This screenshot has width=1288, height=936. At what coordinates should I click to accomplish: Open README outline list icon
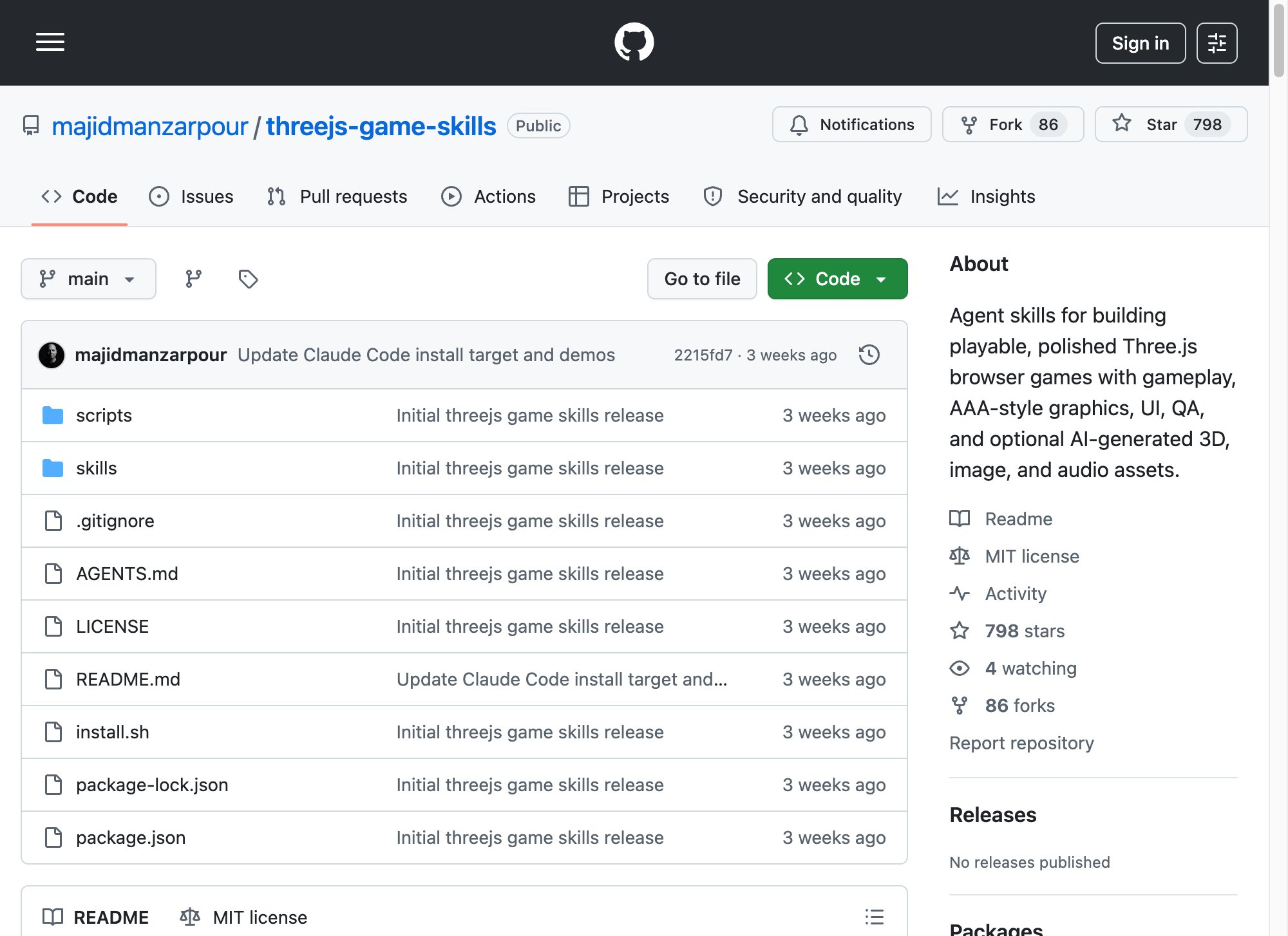tap(874, 917)
